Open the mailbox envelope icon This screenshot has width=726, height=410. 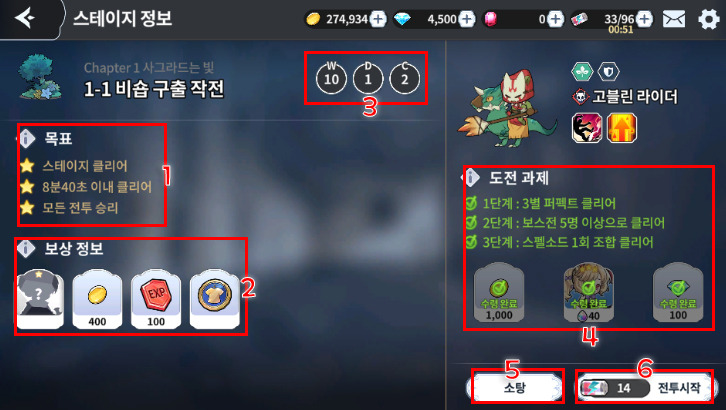[x=674, y=19]
